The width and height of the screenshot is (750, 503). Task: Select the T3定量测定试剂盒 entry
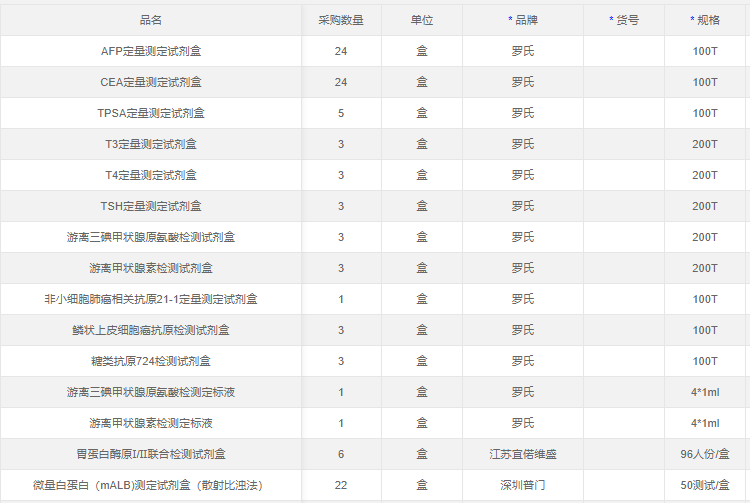coord(150,144)
